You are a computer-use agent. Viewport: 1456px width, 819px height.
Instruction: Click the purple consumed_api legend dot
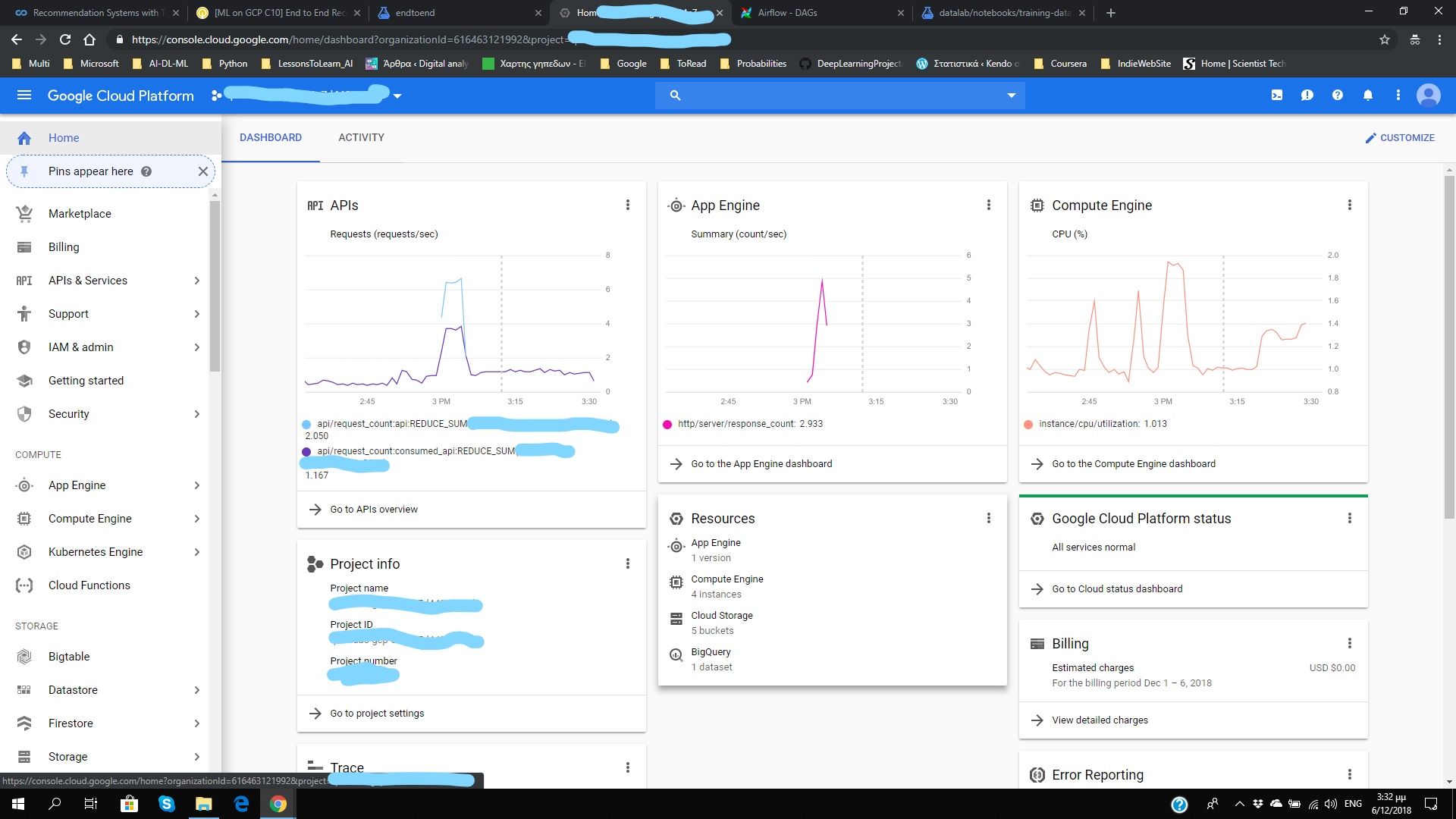point(306,451)
